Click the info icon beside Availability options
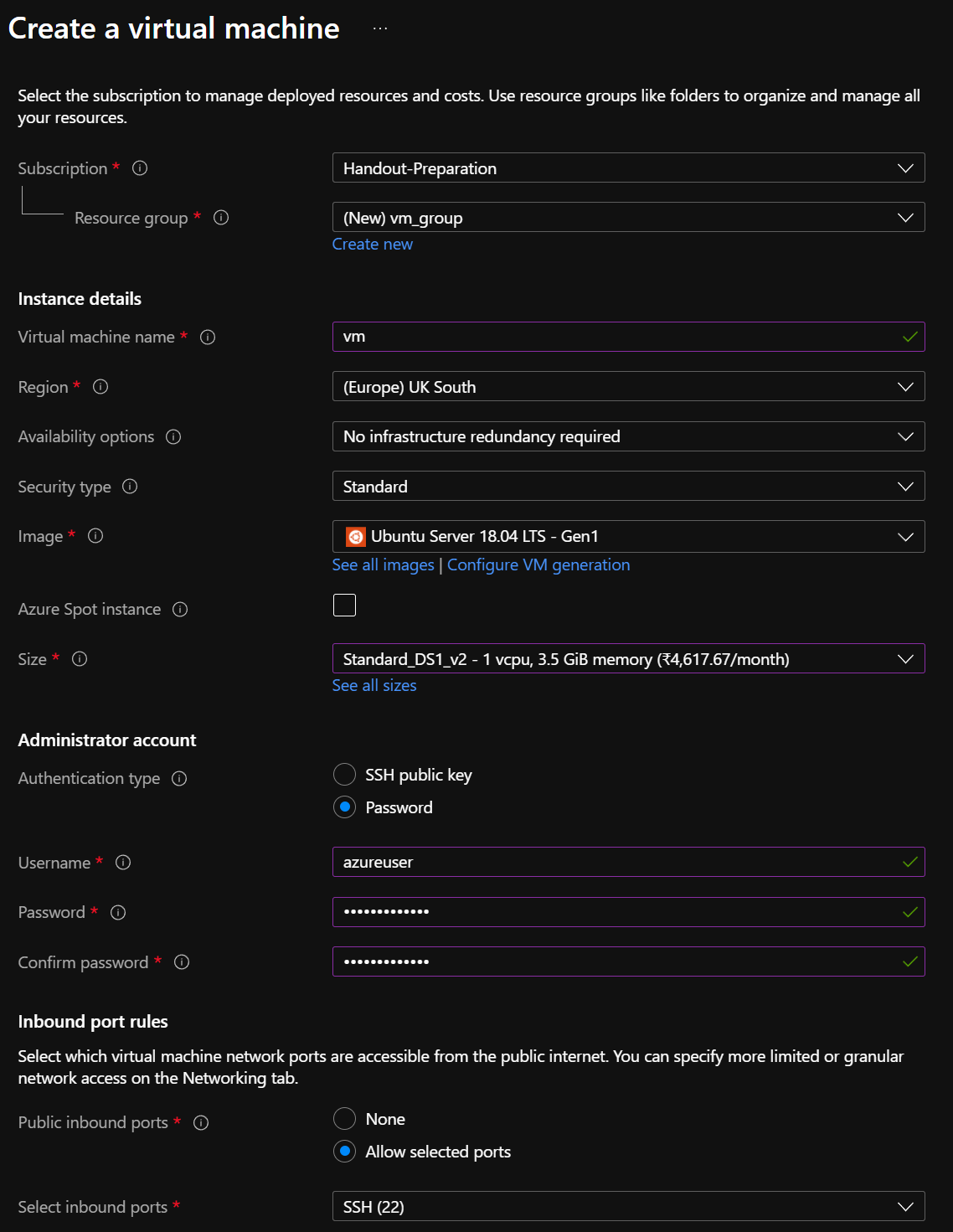Viewport: 953px width, 1232px height. pos(173,436)
